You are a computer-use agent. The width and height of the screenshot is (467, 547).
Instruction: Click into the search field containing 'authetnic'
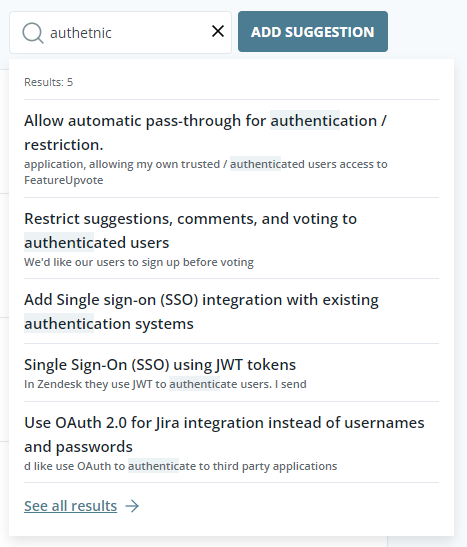[120, 33]
